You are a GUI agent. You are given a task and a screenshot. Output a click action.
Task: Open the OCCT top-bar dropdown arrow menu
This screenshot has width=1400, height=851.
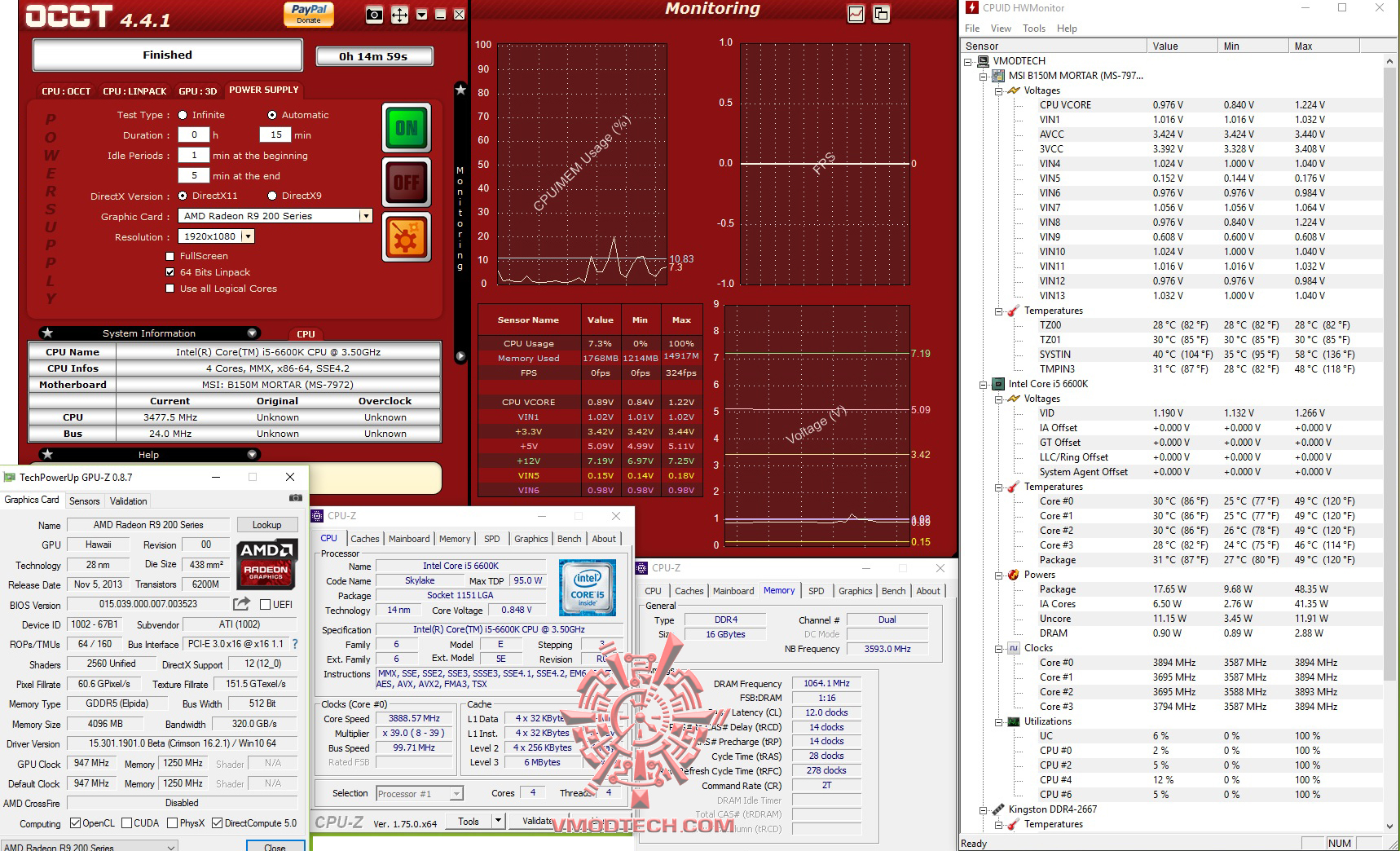click(x=421, y=15)
